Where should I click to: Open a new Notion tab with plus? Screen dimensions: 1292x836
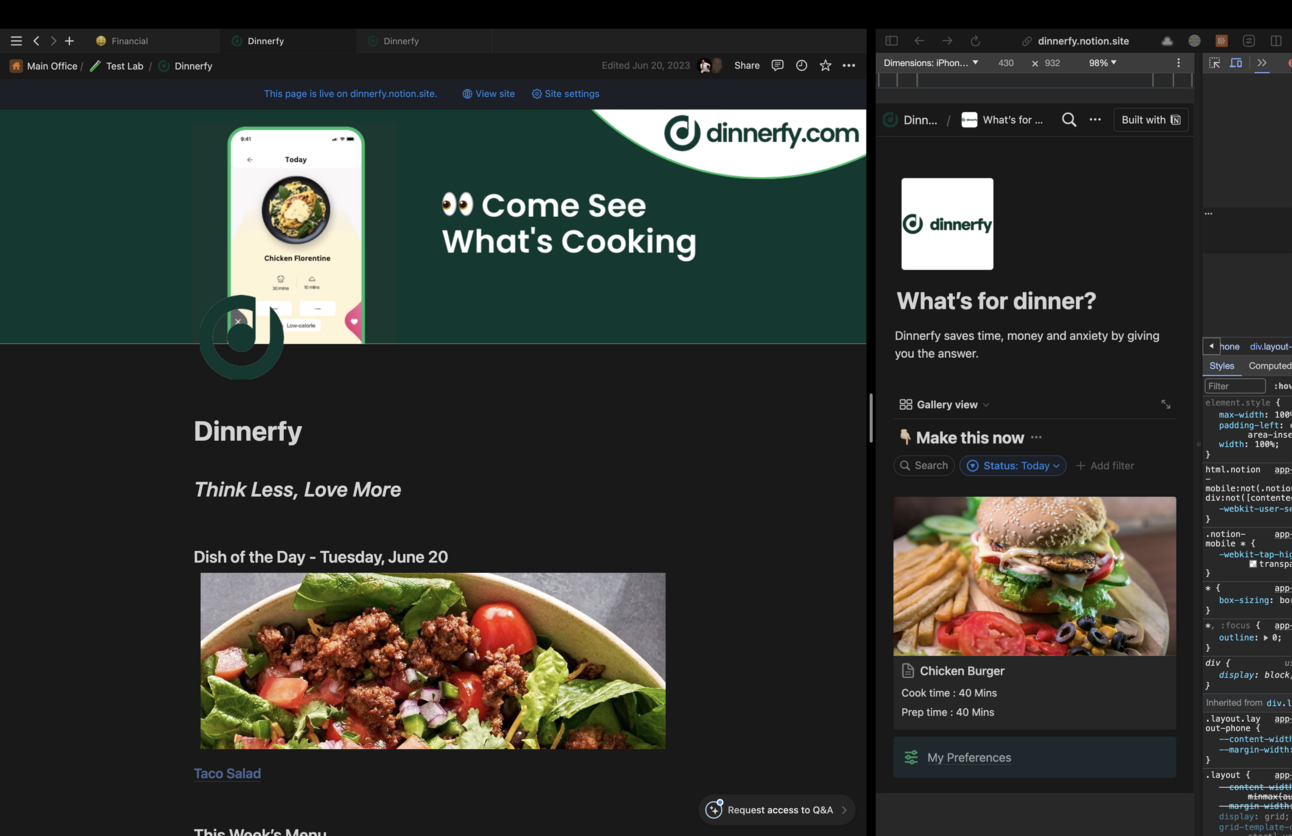click(x=69, y=41)
